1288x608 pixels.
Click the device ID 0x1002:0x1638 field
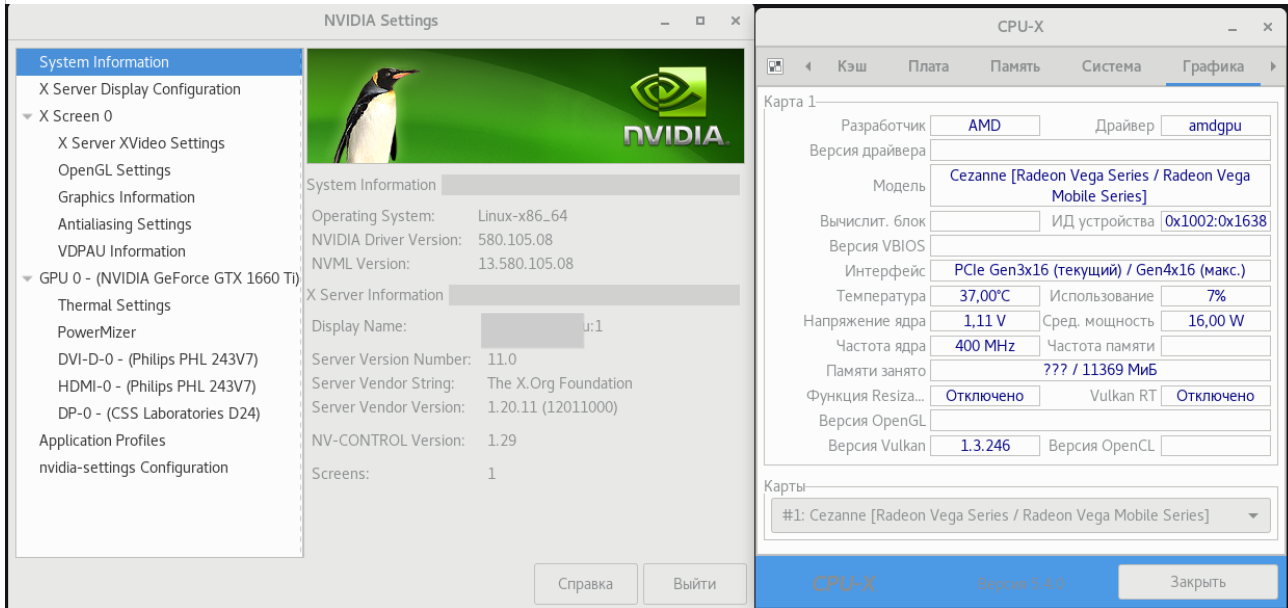[1214, 221]
